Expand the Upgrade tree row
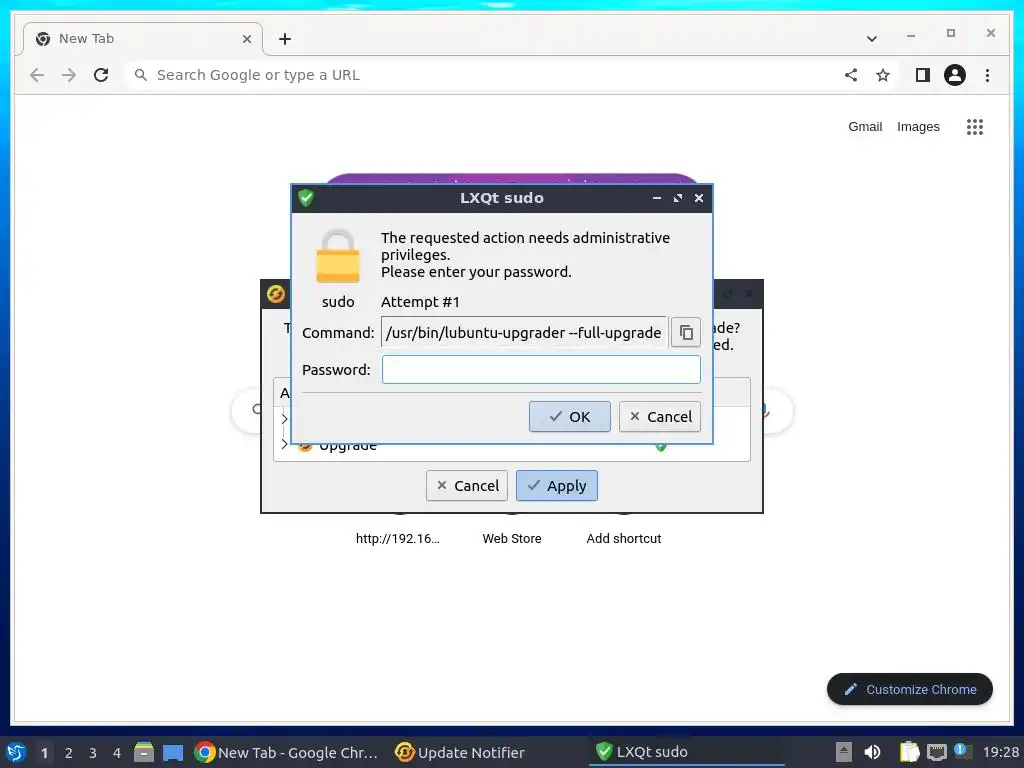The width and height of the screenshot is (1024, 768). coord(284,445)
